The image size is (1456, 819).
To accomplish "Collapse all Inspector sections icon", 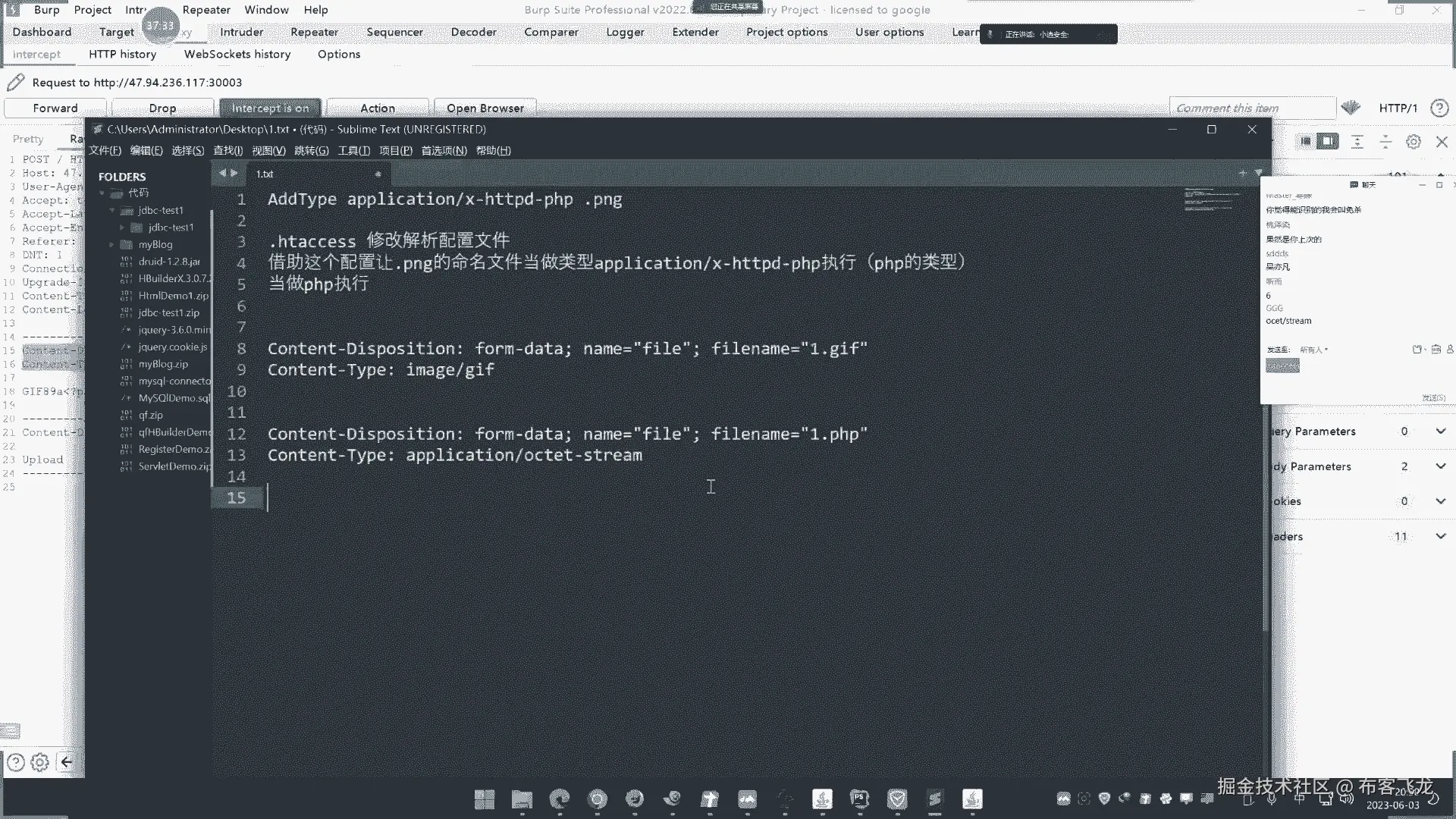I will 1385,142.
